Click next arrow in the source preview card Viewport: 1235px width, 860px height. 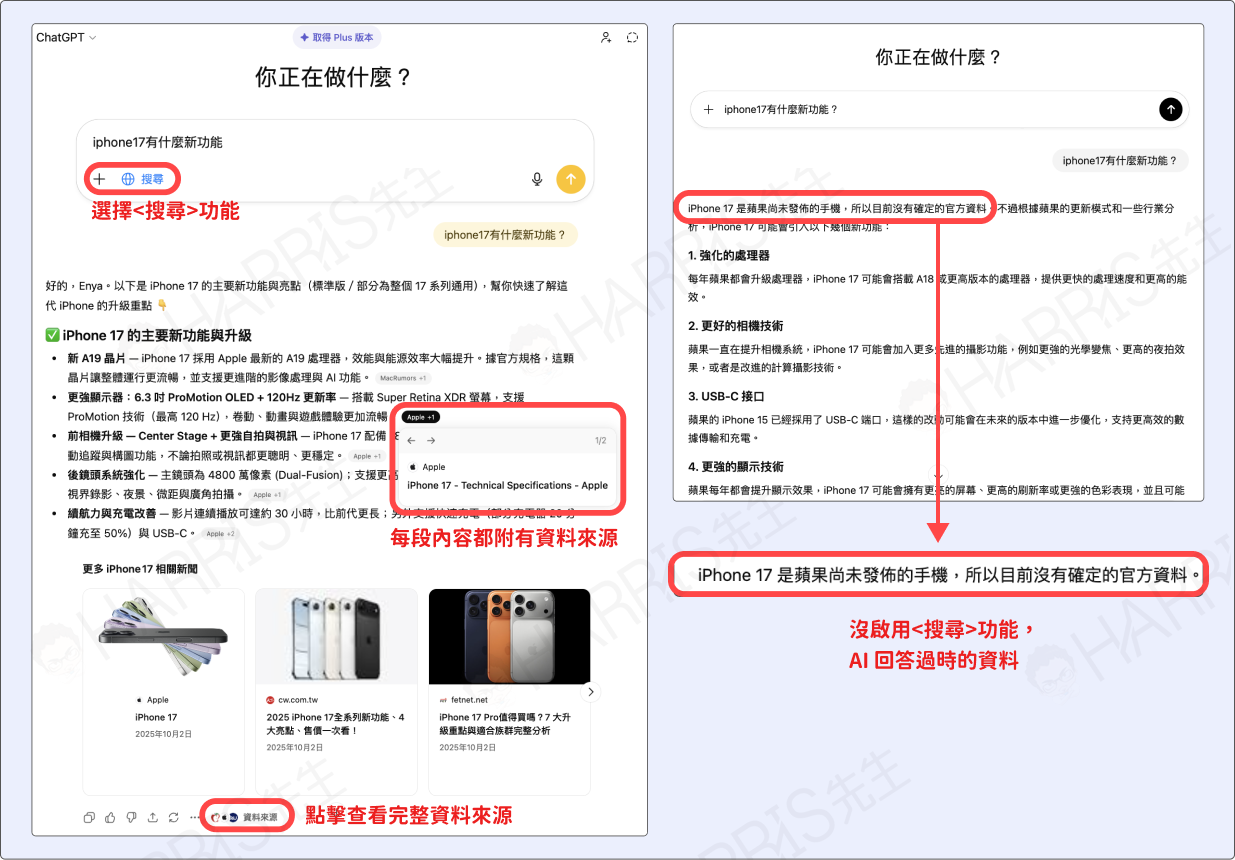click(x=431, y=440)
